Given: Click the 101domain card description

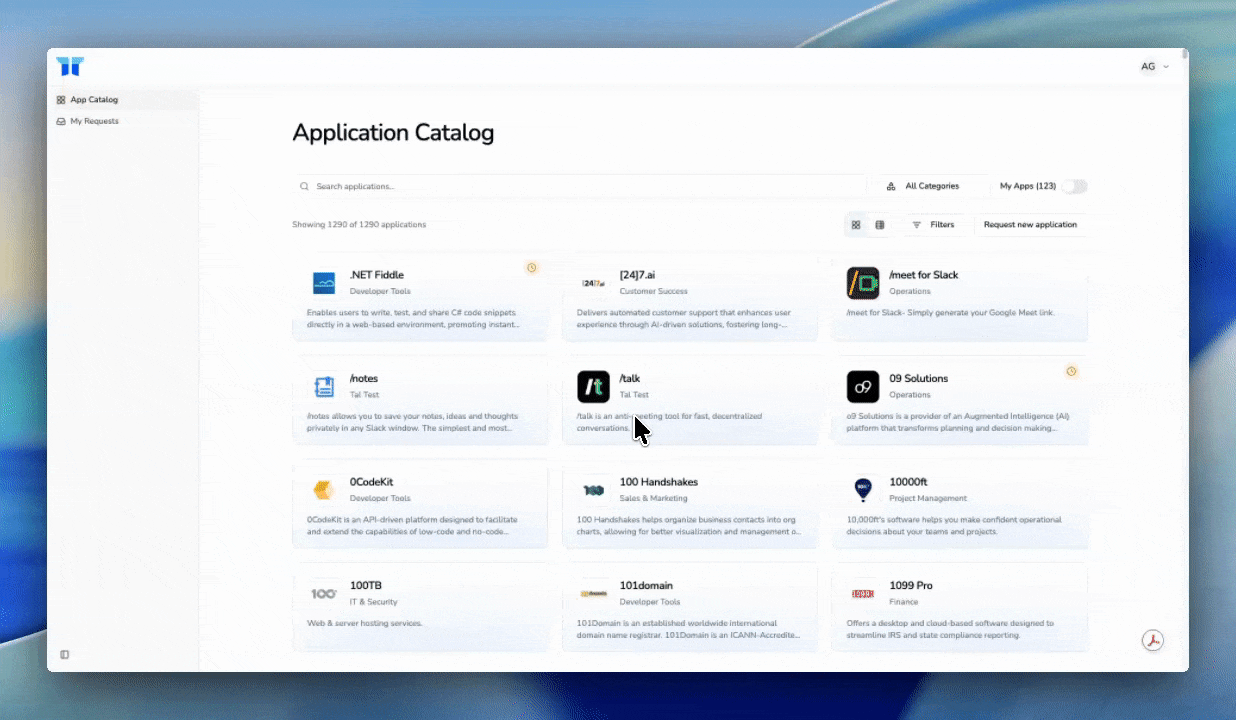Looking at the screenshot, I should (x=689, y=629).
